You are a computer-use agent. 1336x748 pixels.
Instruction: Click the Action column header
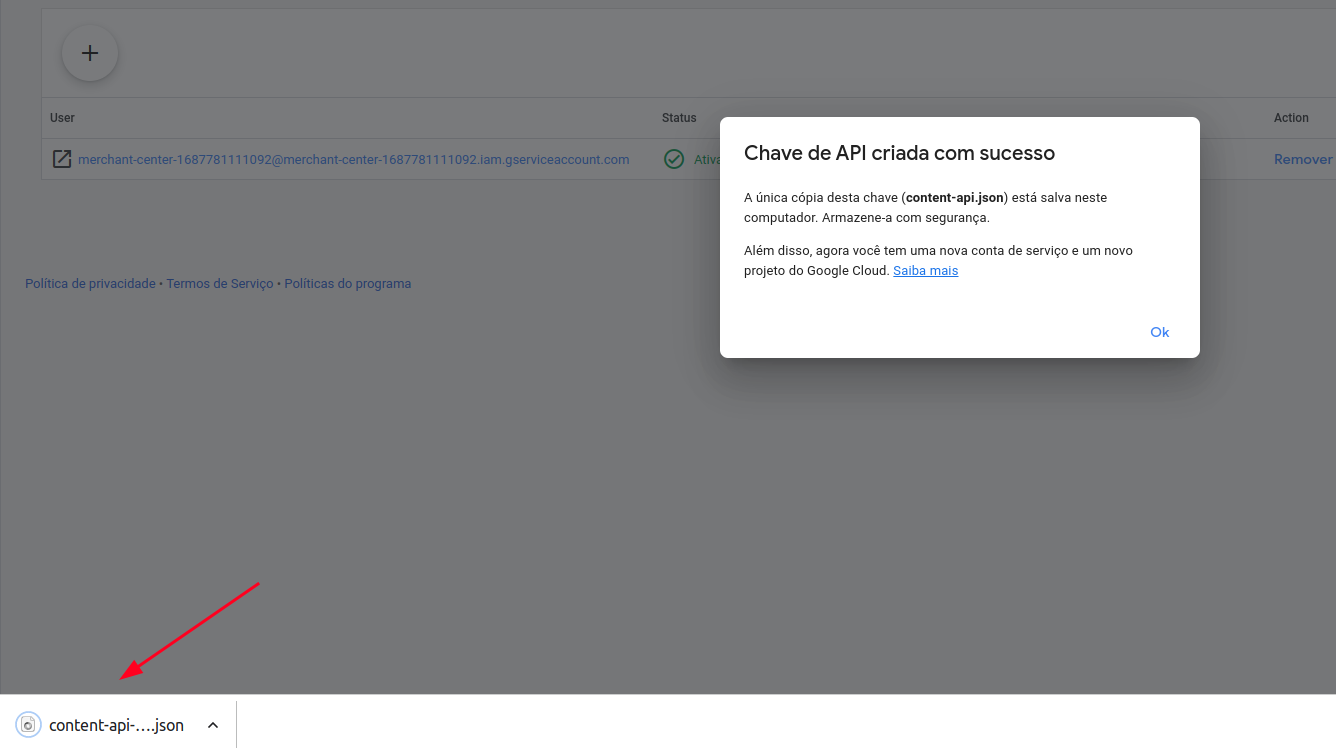point(1291,118)
